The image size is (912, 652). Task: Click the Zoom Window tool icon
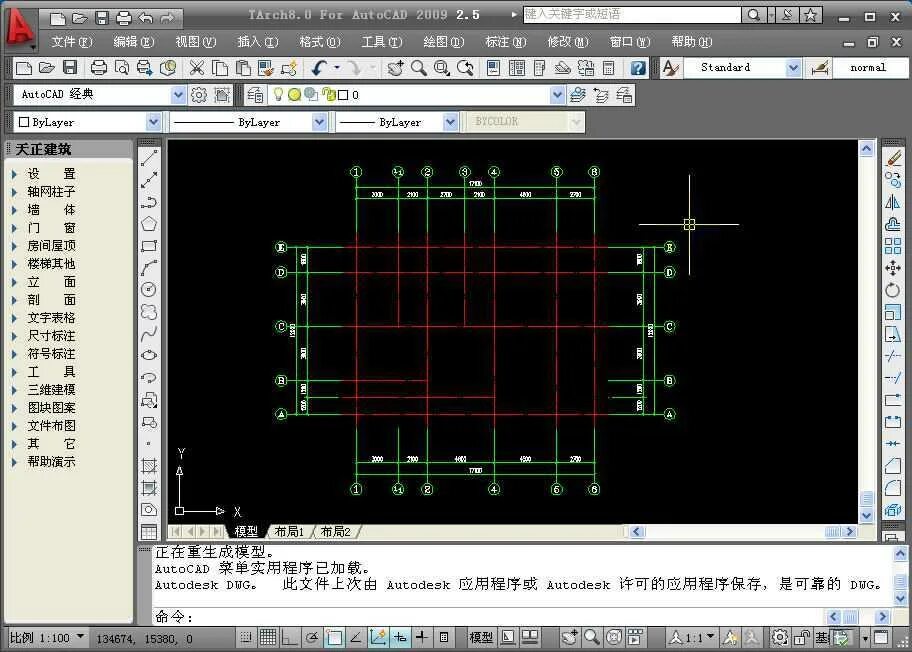tap(442, 67)
